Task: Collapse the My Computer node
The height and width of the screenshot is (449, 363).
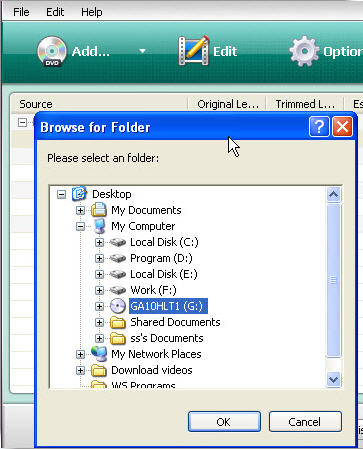Action: [x=80, y=226]
